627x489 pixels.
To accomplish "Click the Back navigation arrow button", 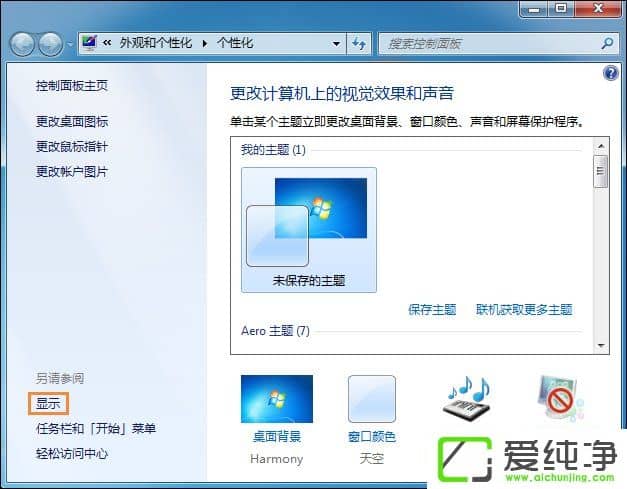I will 22,43.
